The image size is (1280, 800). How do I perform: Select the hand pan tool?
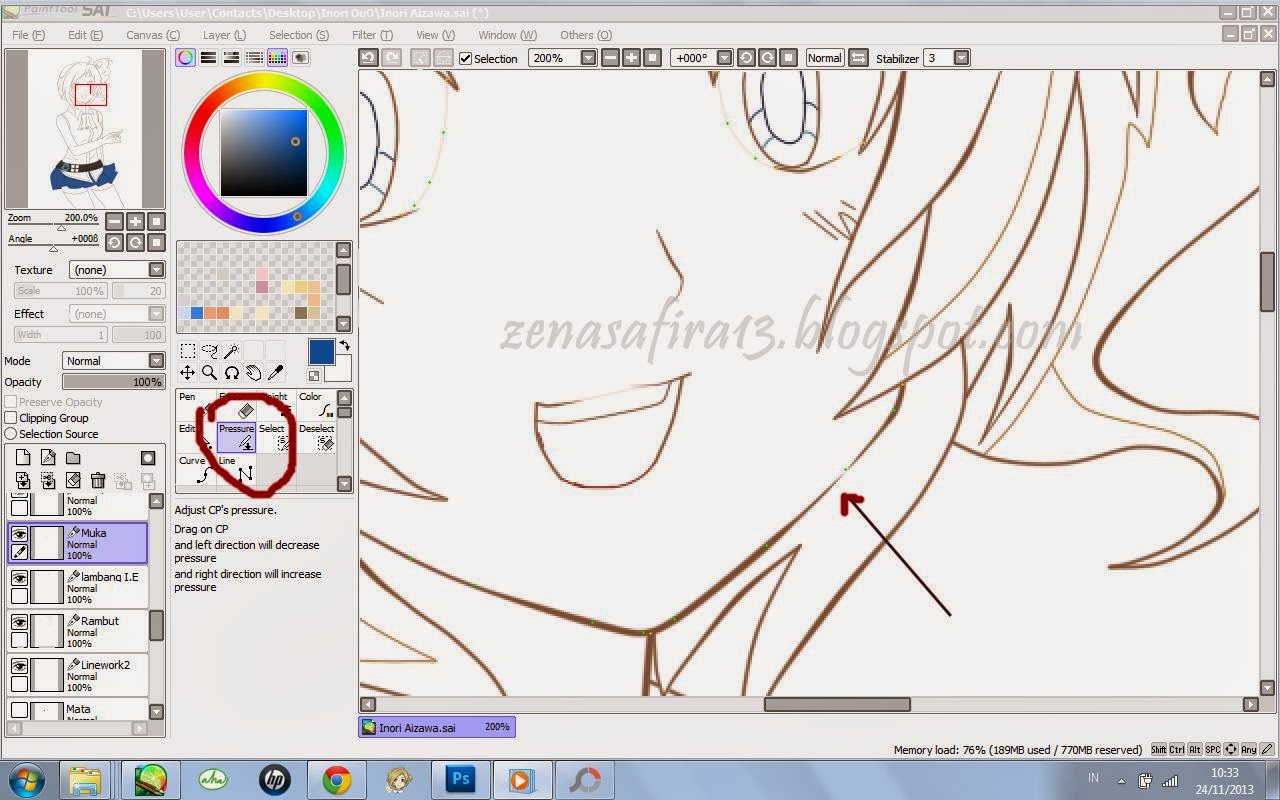(x=253, y=373)
